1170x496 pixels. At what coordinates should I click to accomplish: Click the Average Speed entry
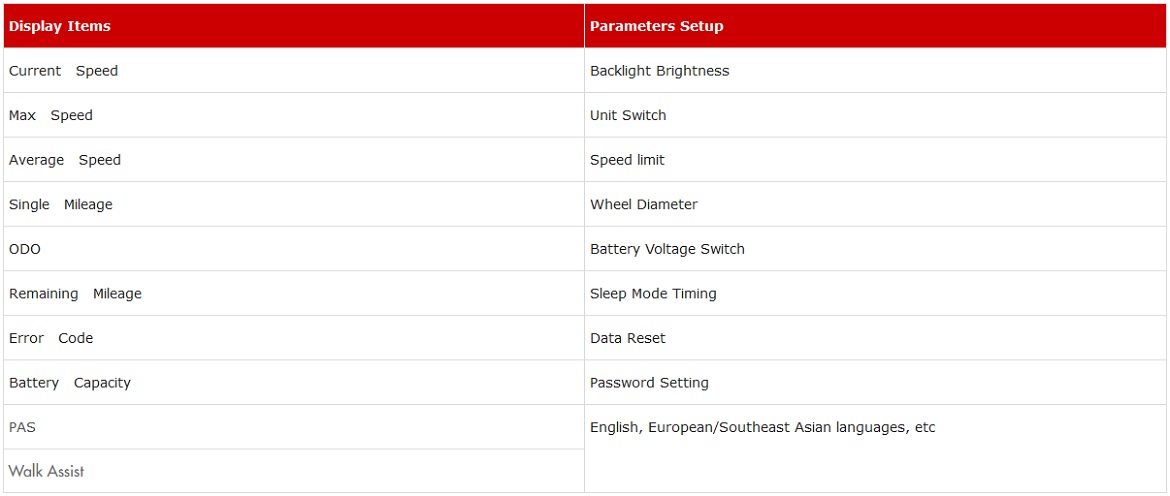[294, 160]
